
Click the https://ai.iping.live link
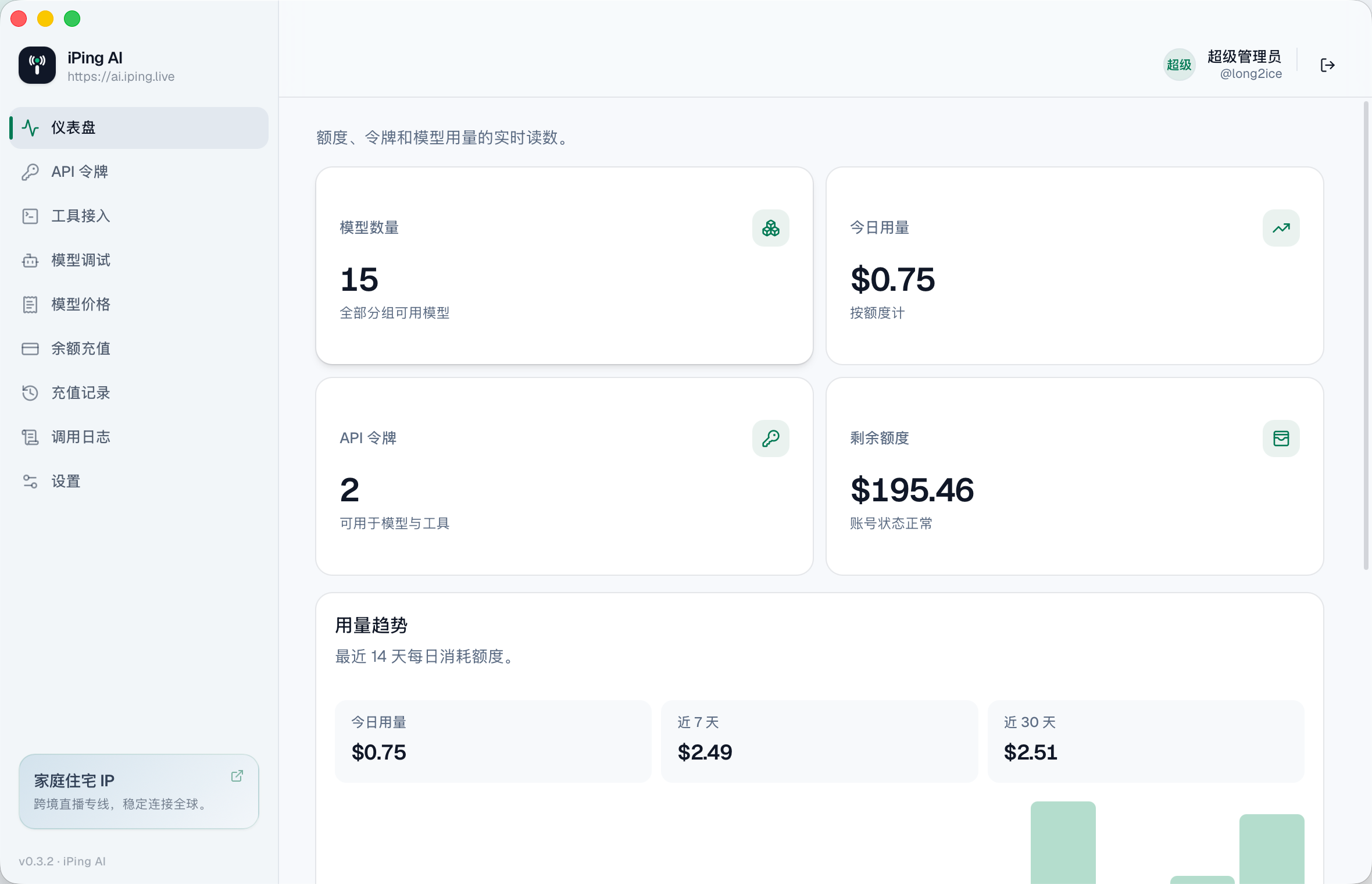coord(121,77)
